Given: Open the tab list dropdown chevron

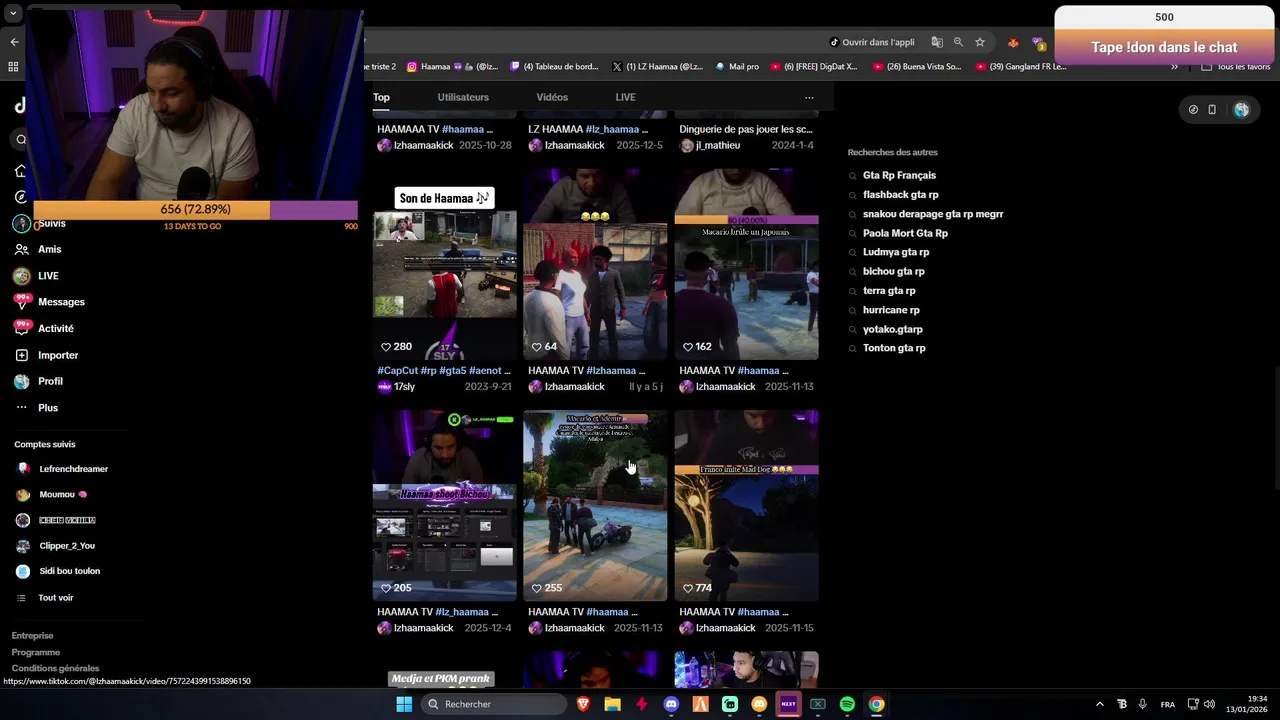Looking at the screenshot, I should [x=13, y=14].
